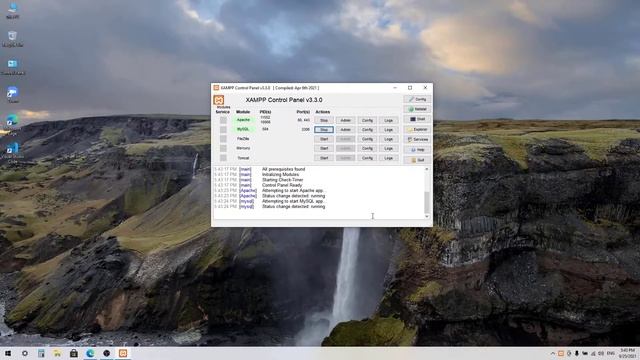
Task: Click the Tomcat module label
Action: coord(243,158)
